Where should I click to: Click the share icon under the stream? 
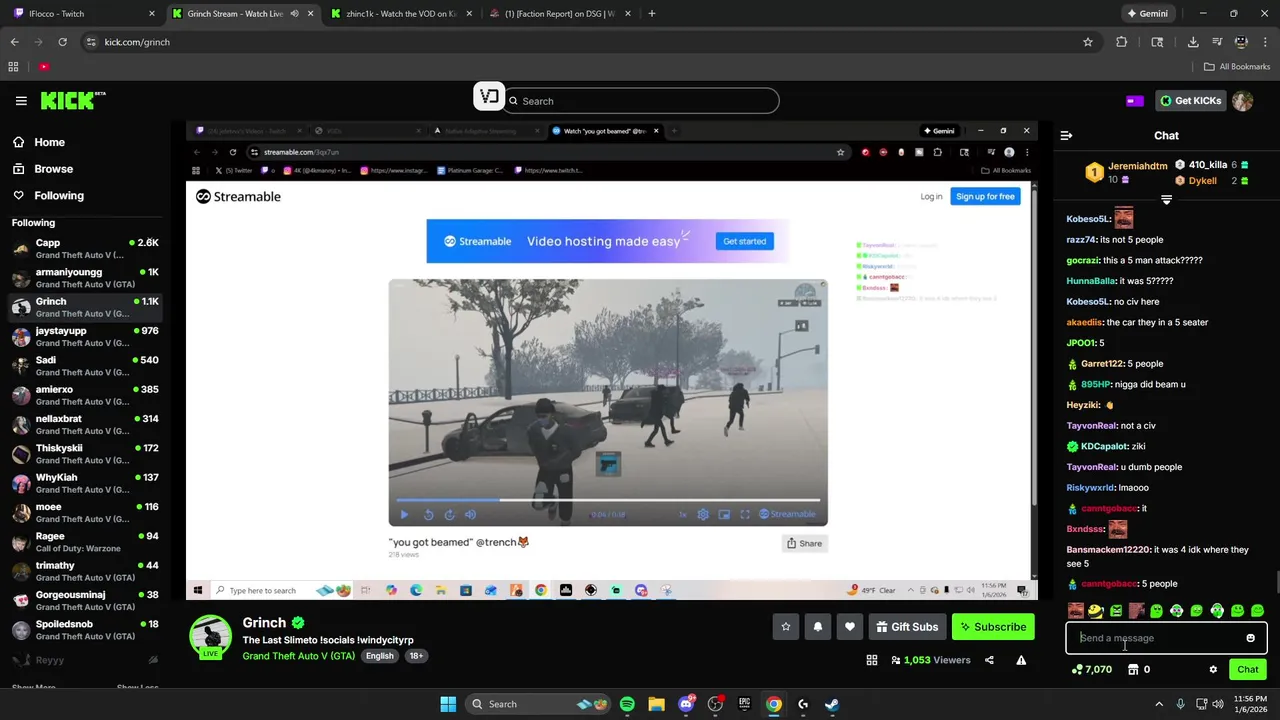coord(989,660)
